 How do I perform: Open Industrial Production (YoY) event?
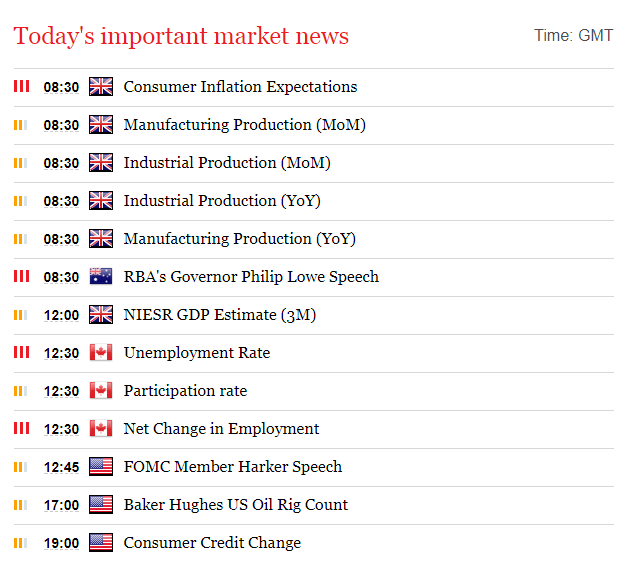(x=222, y=201)
